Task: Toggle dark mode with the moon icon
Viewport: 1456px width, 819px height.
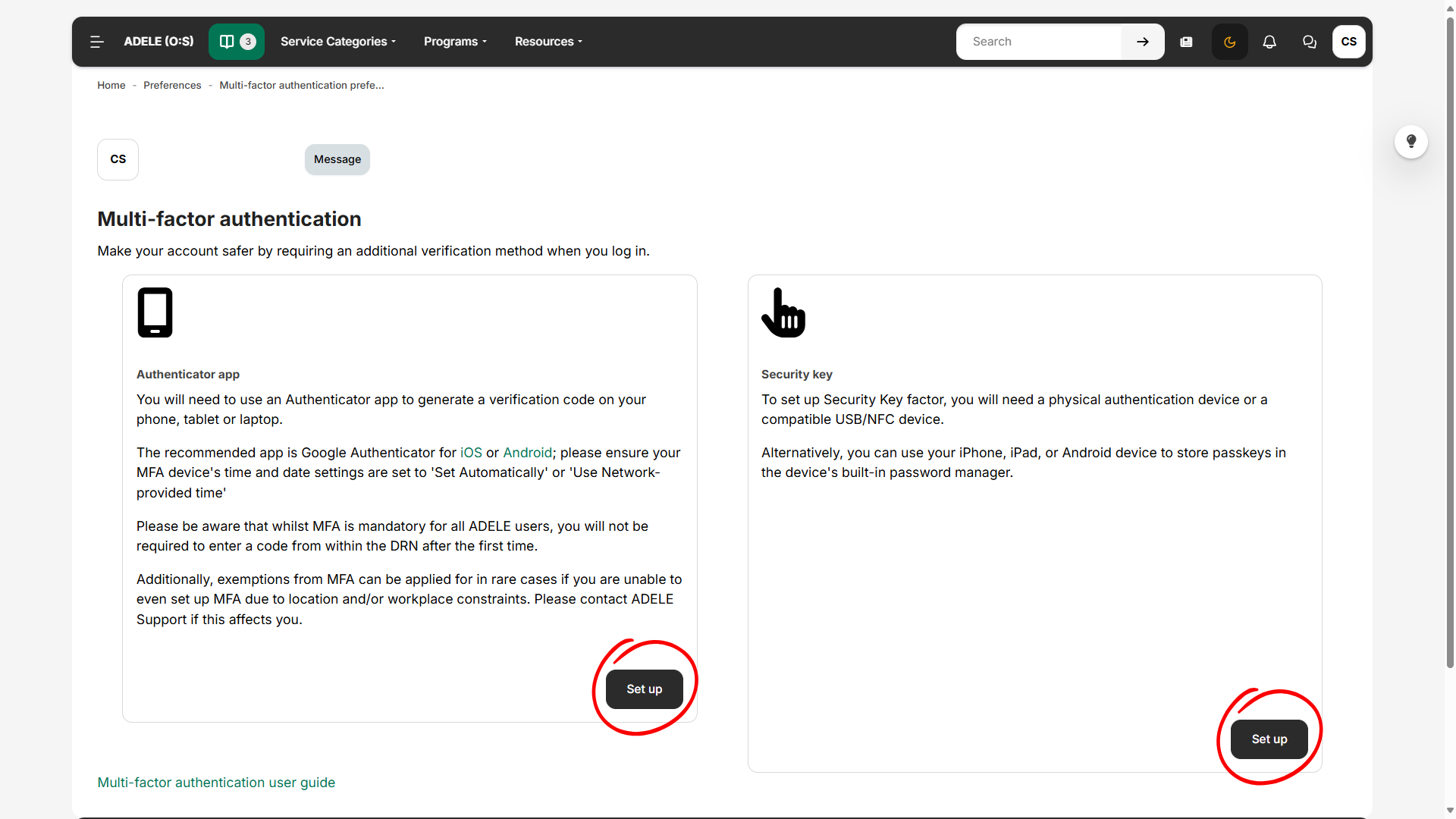Action: tap(1229, 42)
